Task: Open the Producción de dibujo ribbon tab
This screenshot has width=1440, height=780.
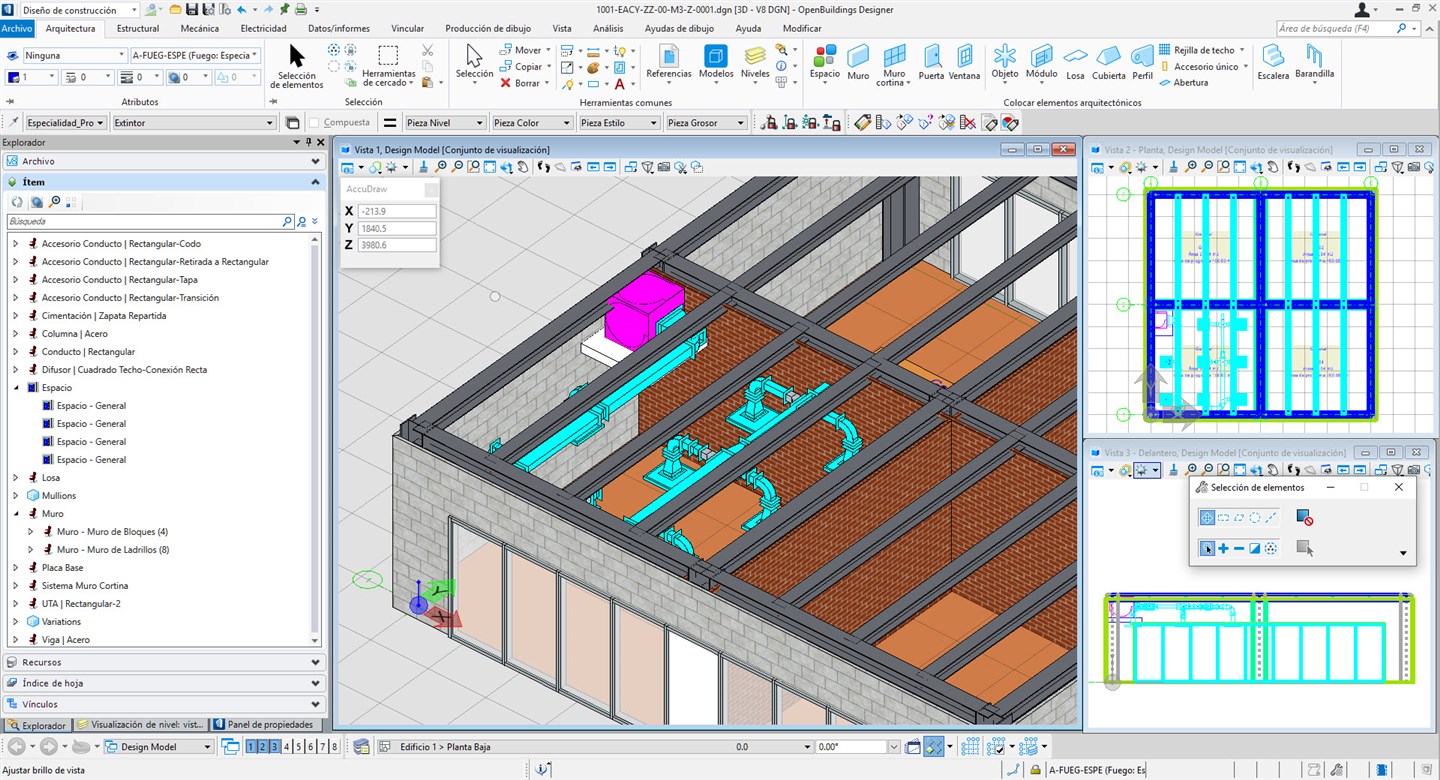Action: click(x=487, y=29)
